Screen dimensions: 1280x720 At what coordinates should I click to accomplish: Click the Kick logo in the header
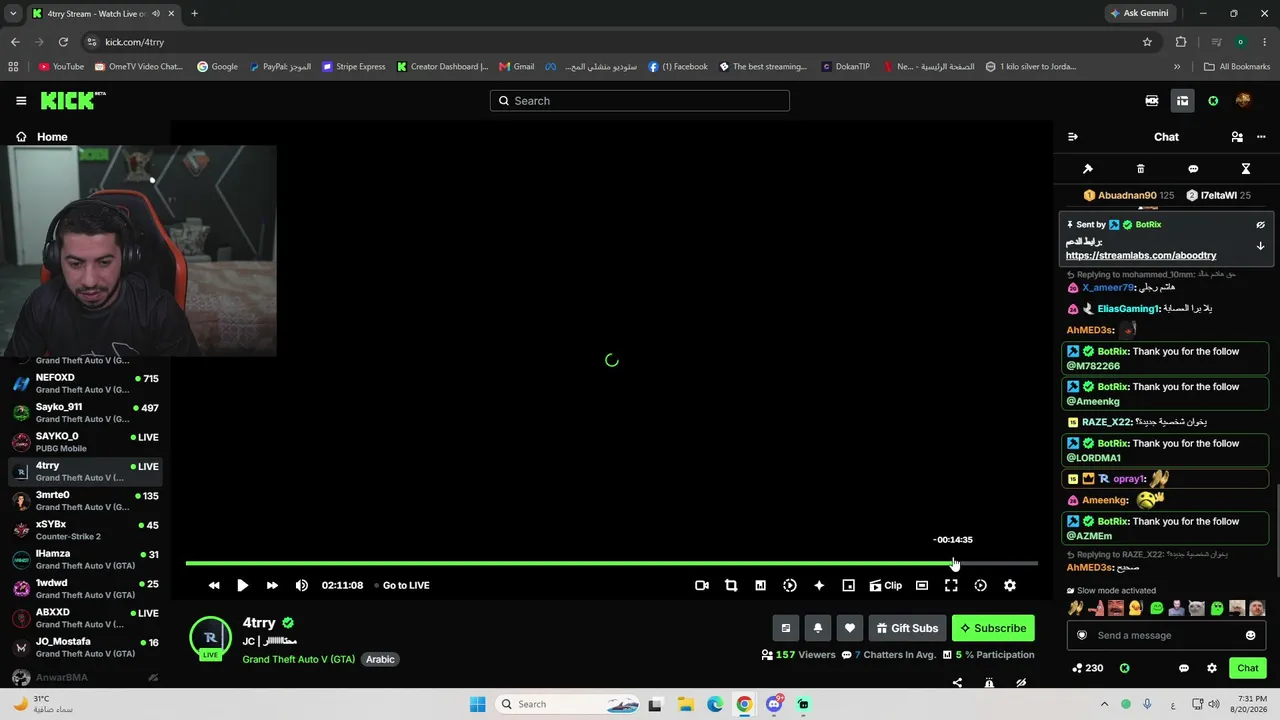(x=73, y=100)
